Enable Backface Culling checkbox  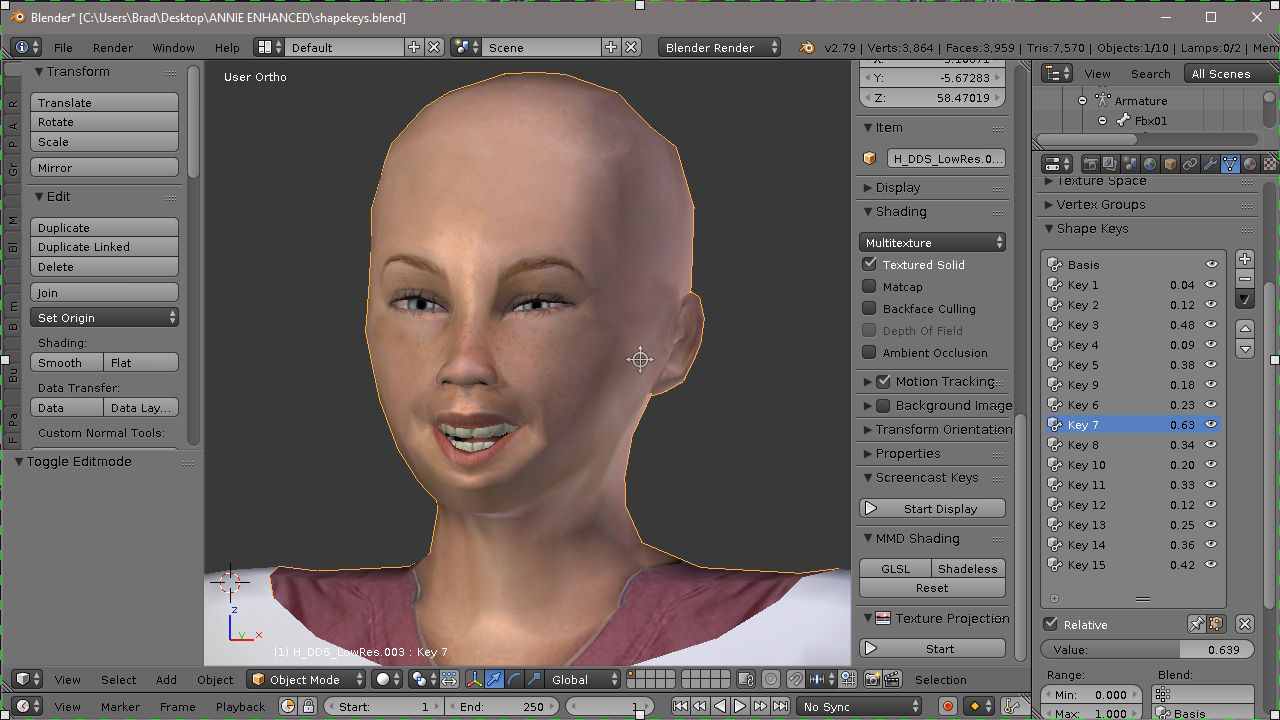pyautogui.click(x=869, y=309)
